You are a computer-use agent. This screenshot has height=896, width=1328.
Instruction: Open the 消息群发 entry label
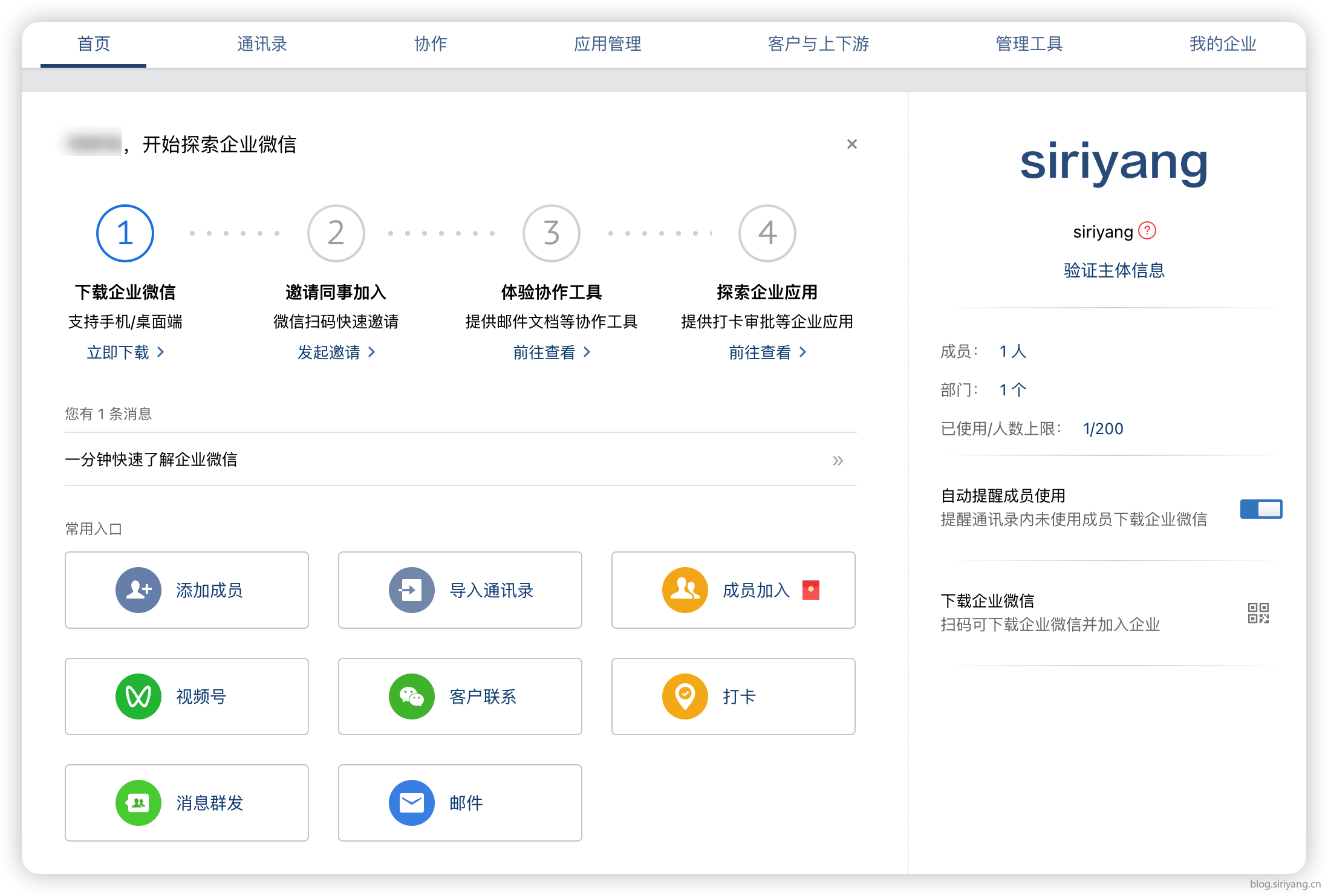click(209, 802)
